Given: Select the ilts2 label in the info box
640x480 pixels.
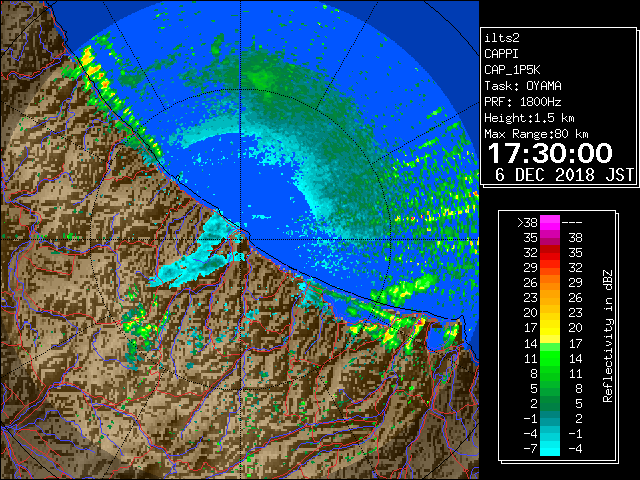Looking at the screenshot, I should [x=502, y=38].
